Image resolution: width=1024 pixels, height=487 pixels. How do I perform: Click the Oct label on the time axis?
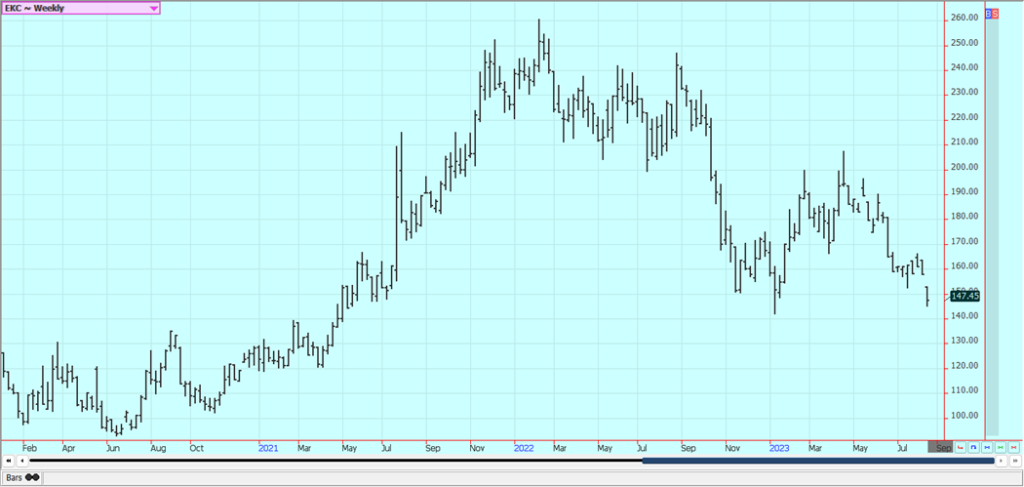pos(197,448)
